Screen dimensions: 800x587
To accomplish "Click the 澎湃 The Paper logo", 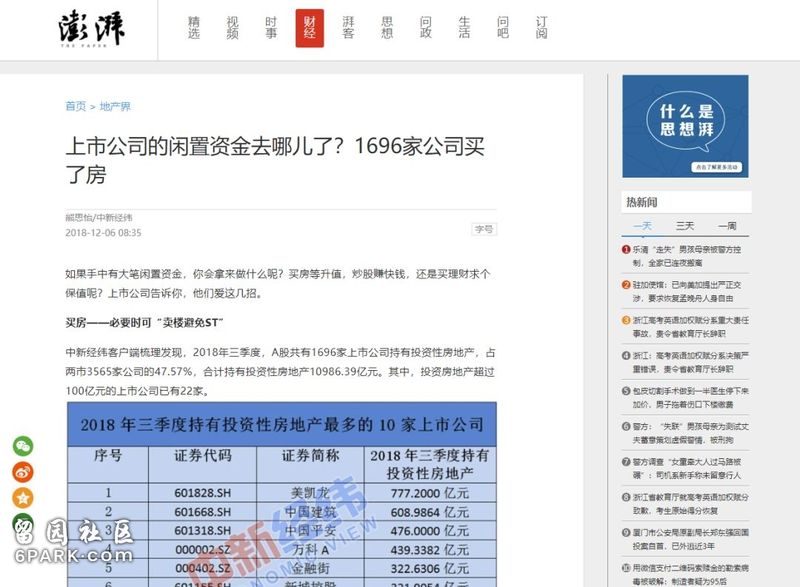I will [91, 28].
